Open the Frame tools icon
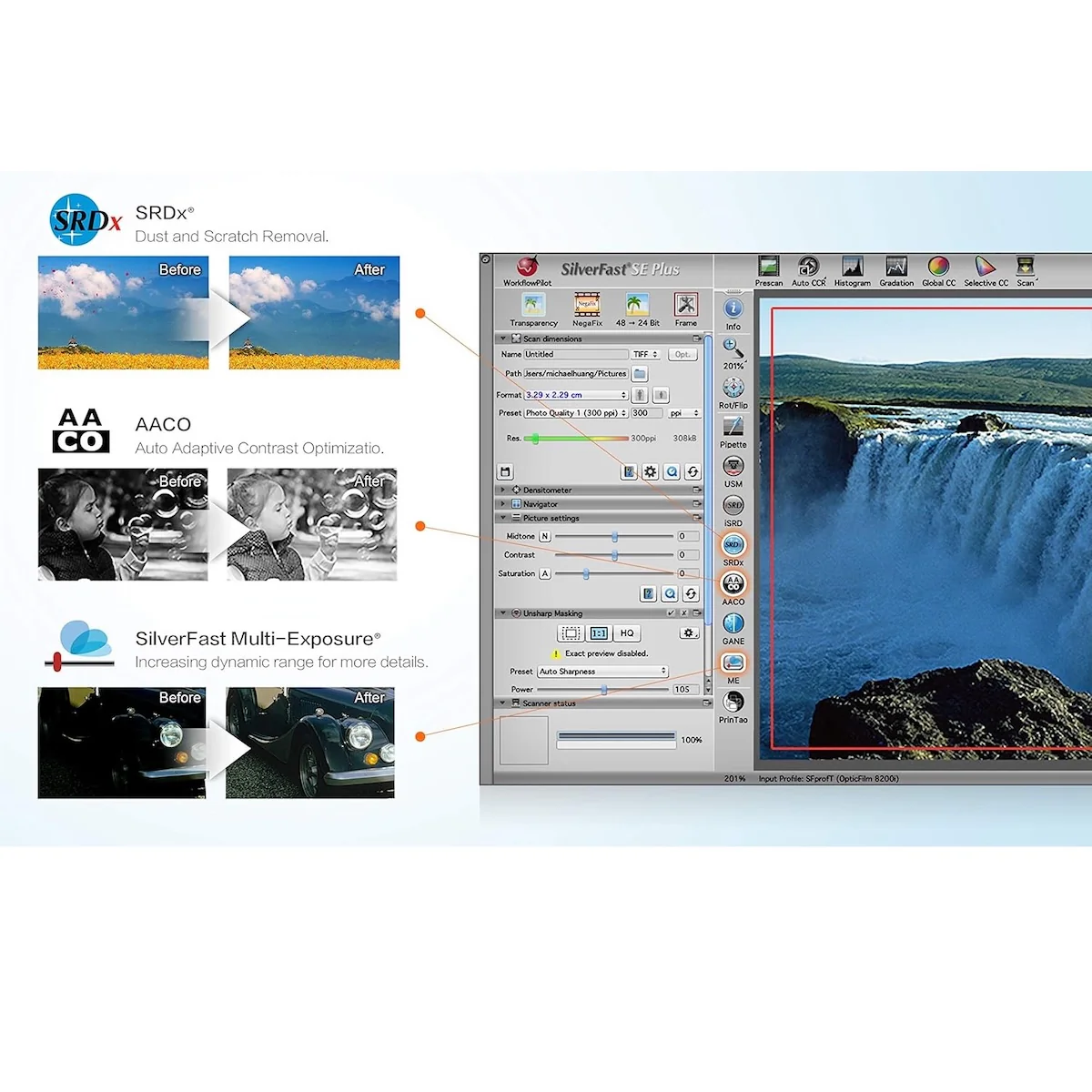The width and height of the screenshot is (1092, 1092). (686, 304)
